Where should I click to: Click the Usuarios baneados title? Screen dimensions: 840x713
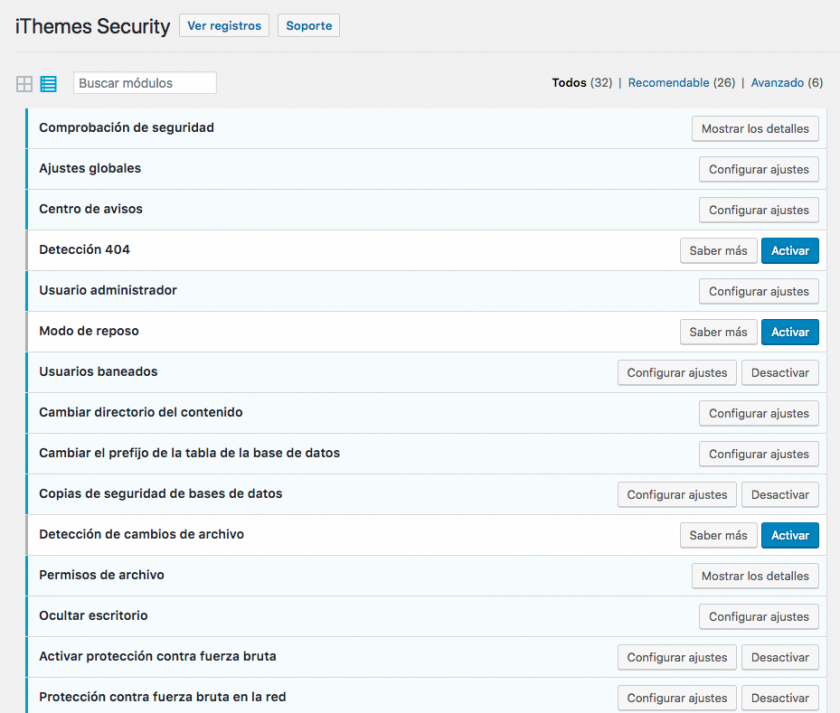[98, 372]
